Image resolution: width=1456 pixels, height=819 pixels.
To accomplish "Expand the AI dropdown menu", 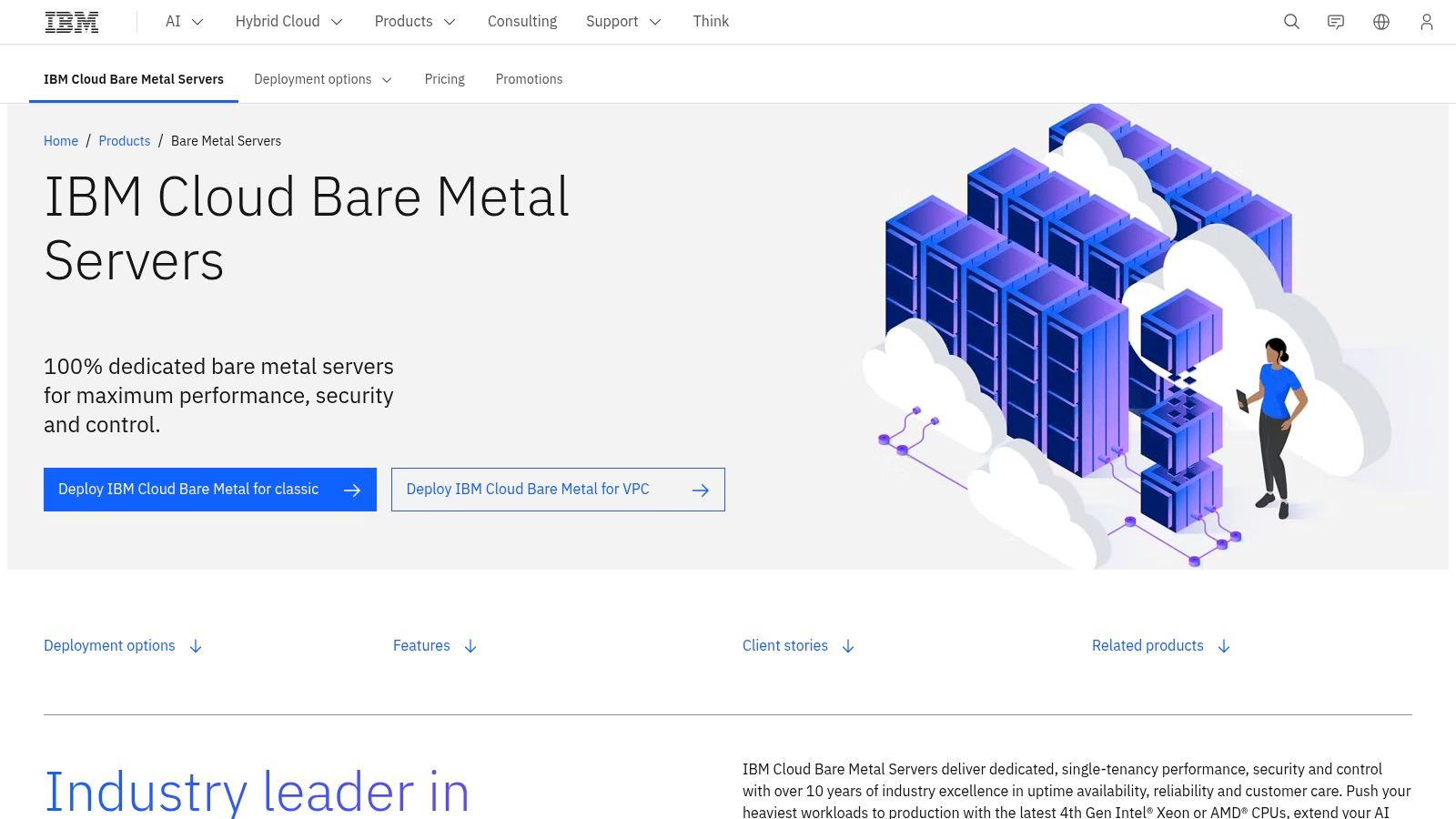I will [184, 22].
